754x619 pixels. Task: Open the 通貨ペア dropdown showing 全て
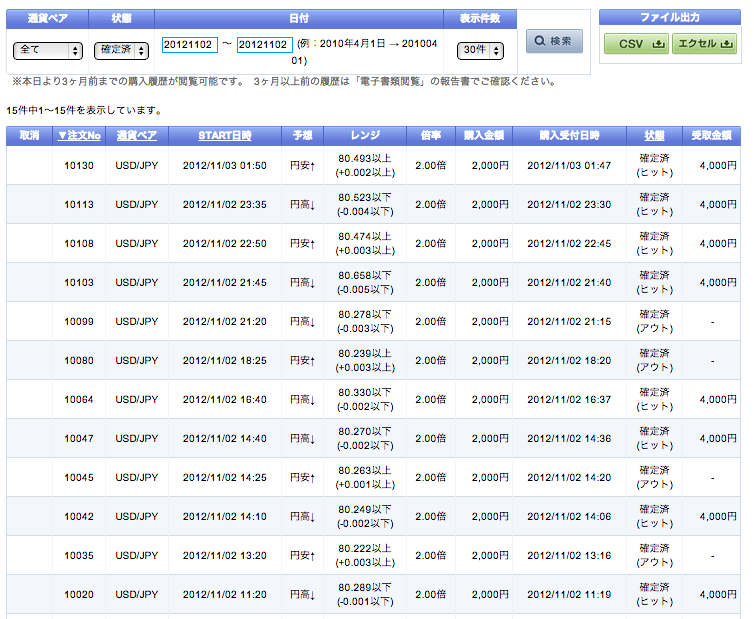tap(48, 51)
